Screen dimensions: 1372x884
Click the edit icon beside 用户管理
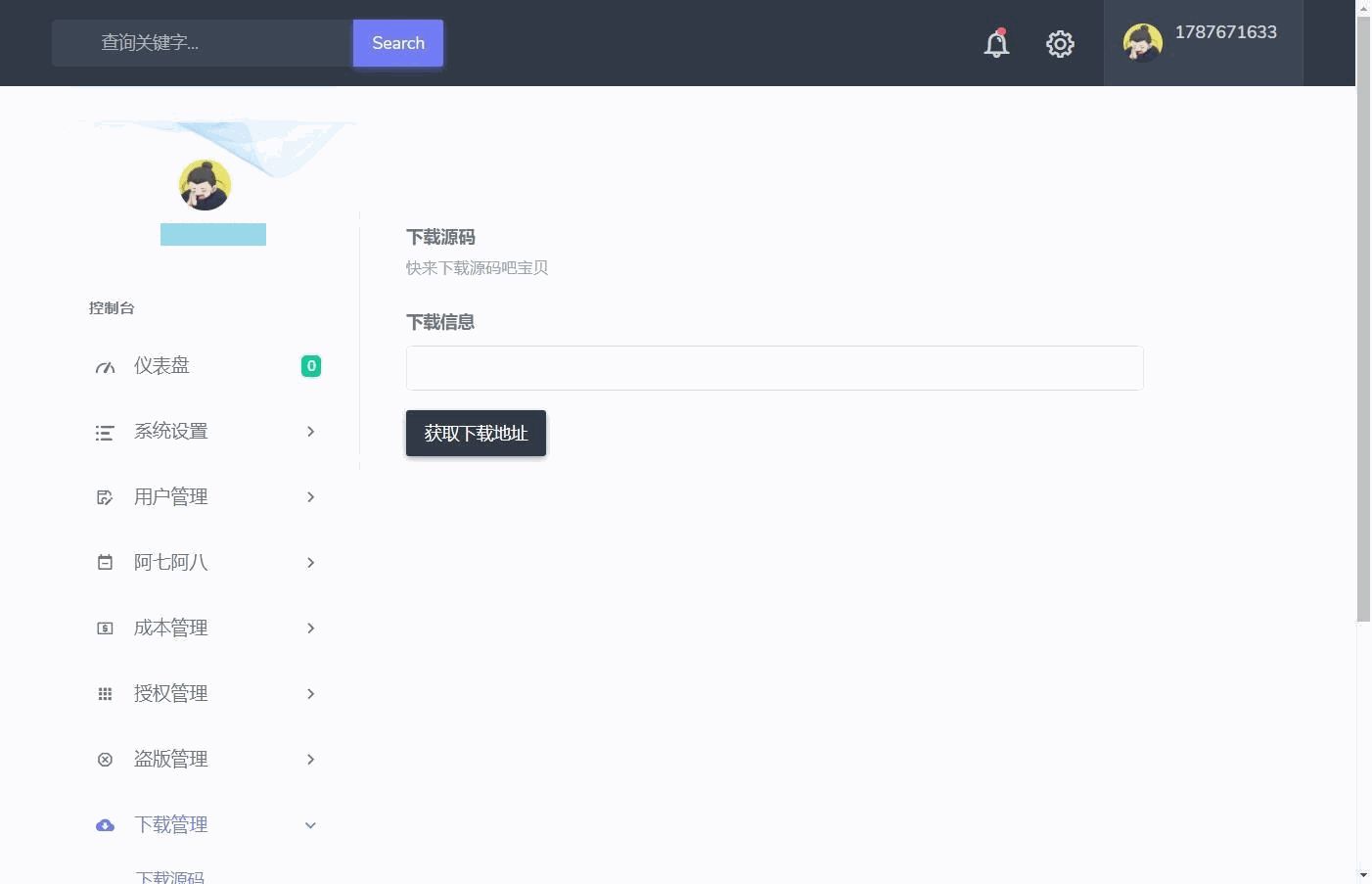[x=105, y=498]
